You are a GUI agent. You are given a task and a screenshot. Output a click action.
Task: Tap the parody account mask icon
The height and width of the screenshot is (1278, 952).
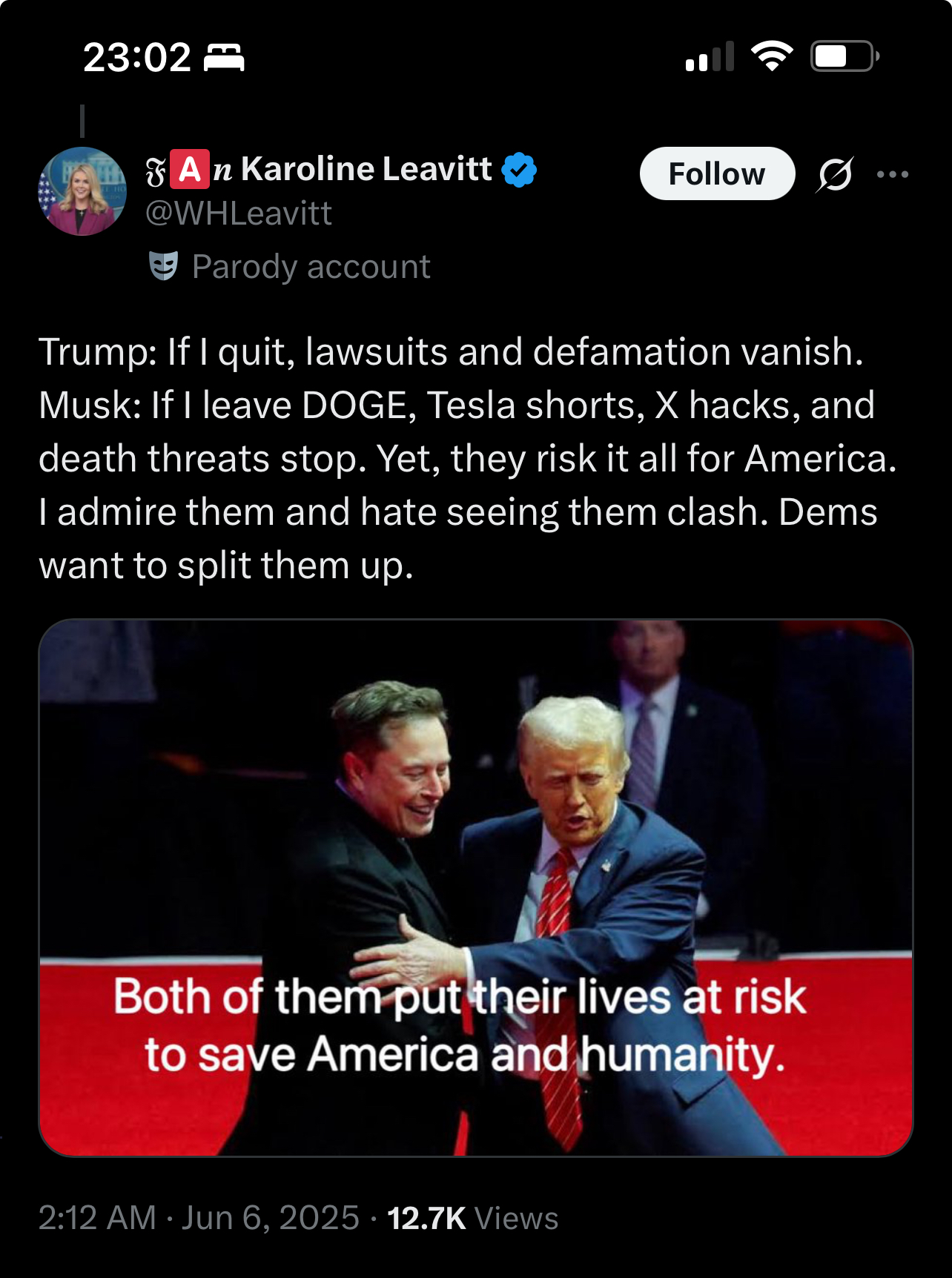(164, 266)
